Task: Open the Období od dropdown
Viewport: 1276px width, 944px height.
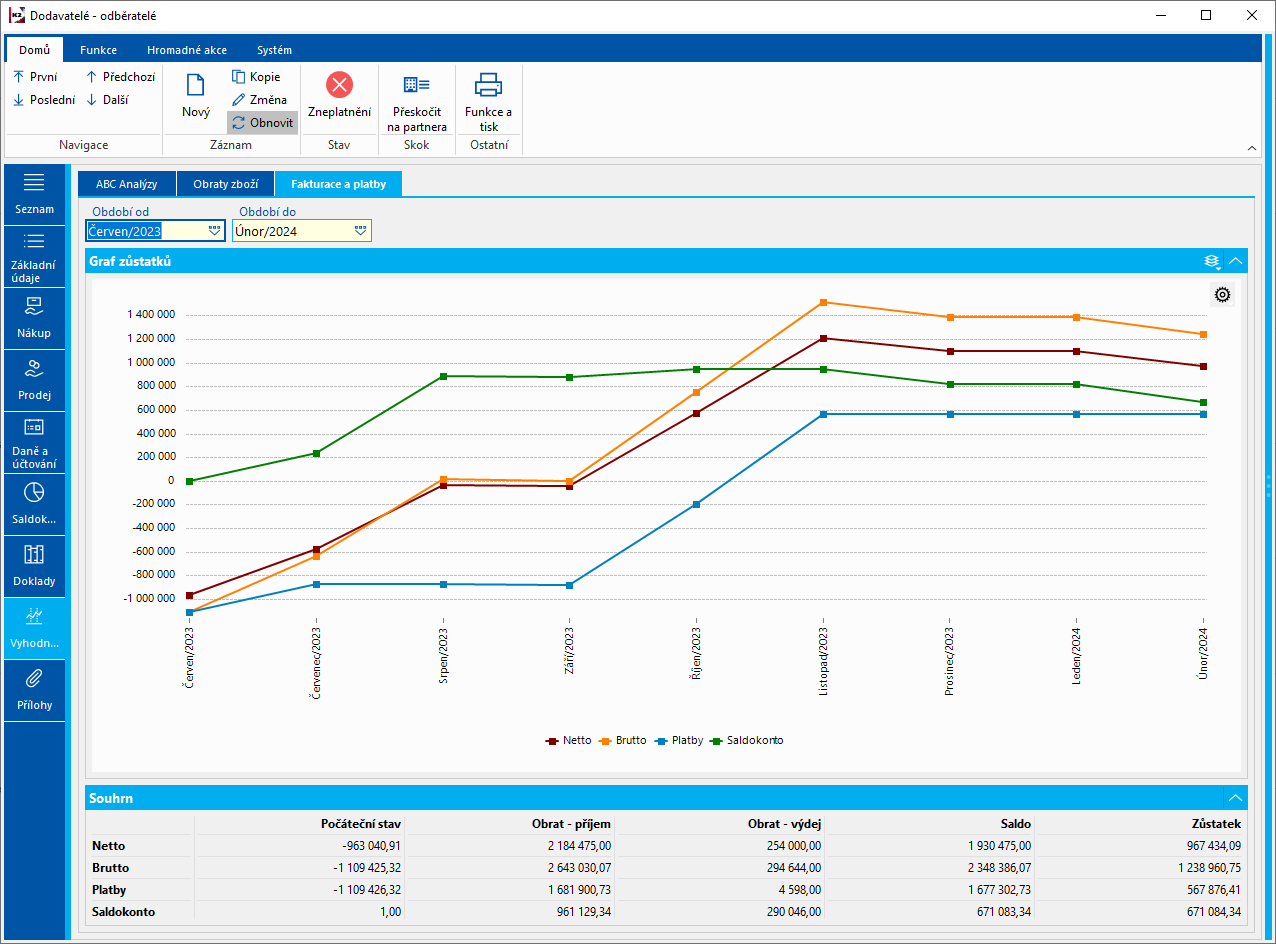Action: [215, 231]
